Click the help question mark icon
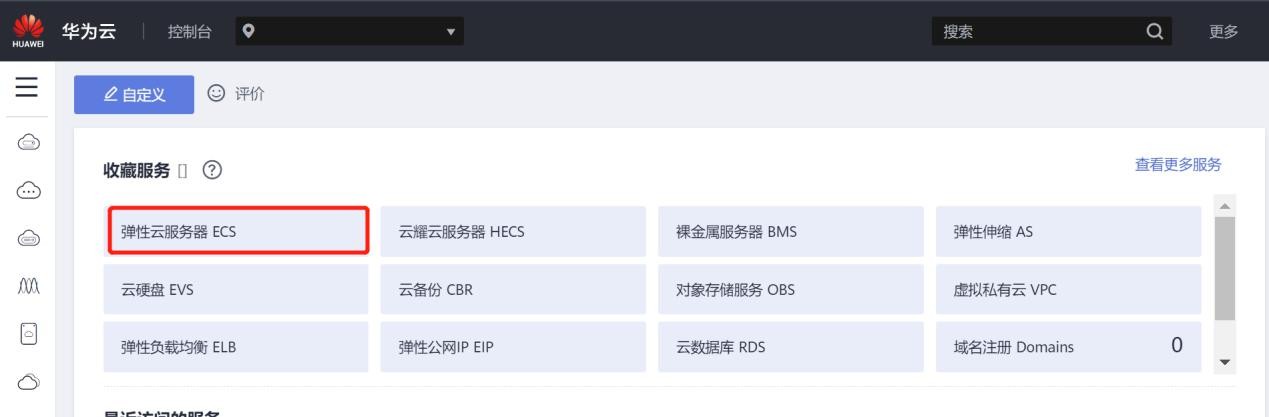Screen dimensions: 1269x417 pos(212,170)
